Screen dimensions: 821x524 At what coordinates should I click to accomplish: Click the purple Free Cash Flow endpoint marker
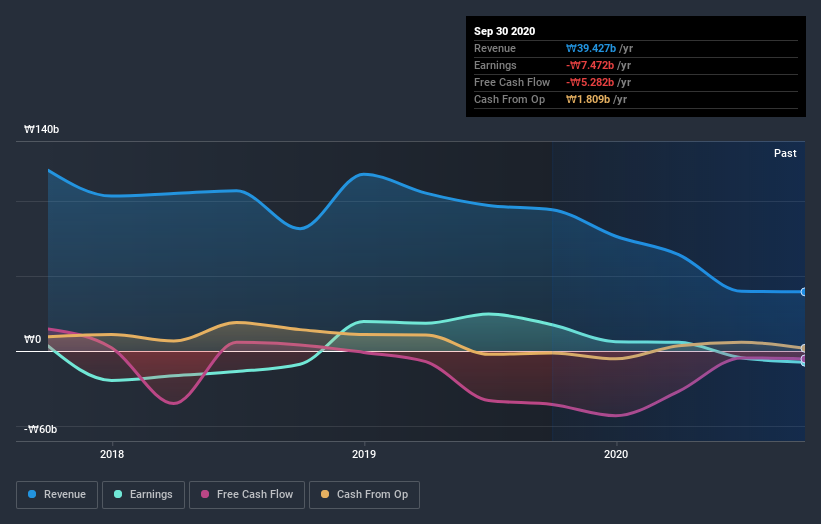click(803, 359)
